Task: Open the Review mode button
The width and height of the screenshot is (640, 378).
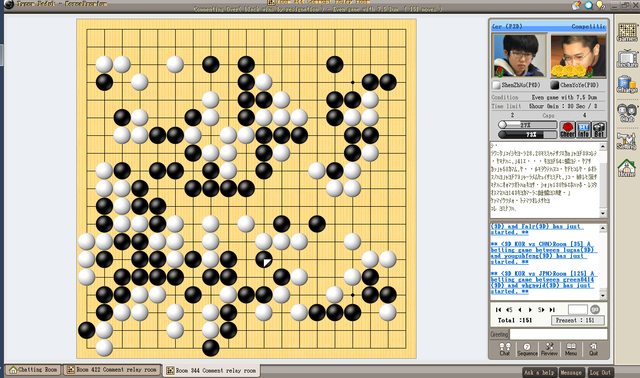Action: [x=549, y=349]
